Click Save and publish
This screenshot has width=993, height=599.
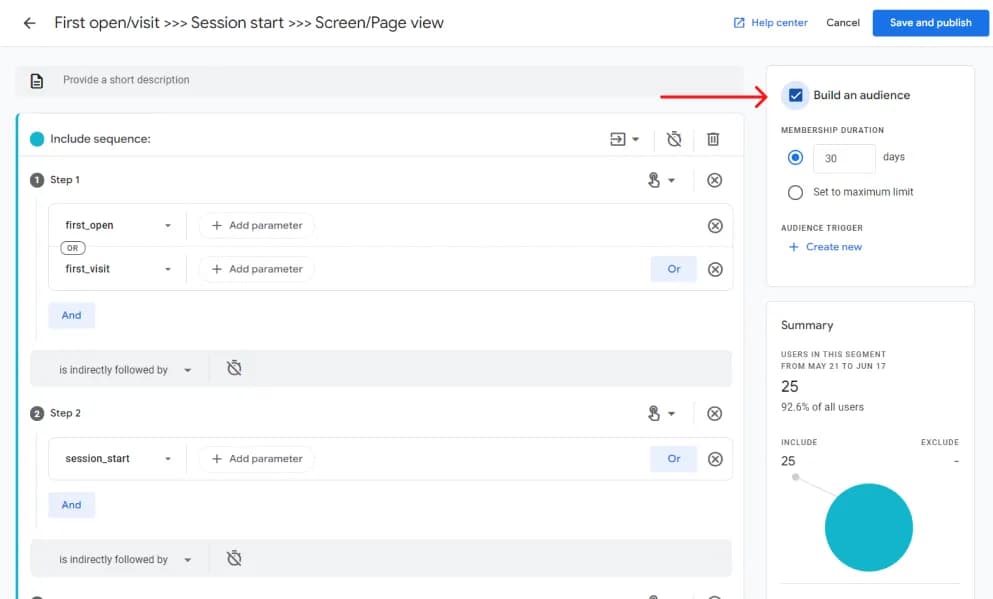930,23
